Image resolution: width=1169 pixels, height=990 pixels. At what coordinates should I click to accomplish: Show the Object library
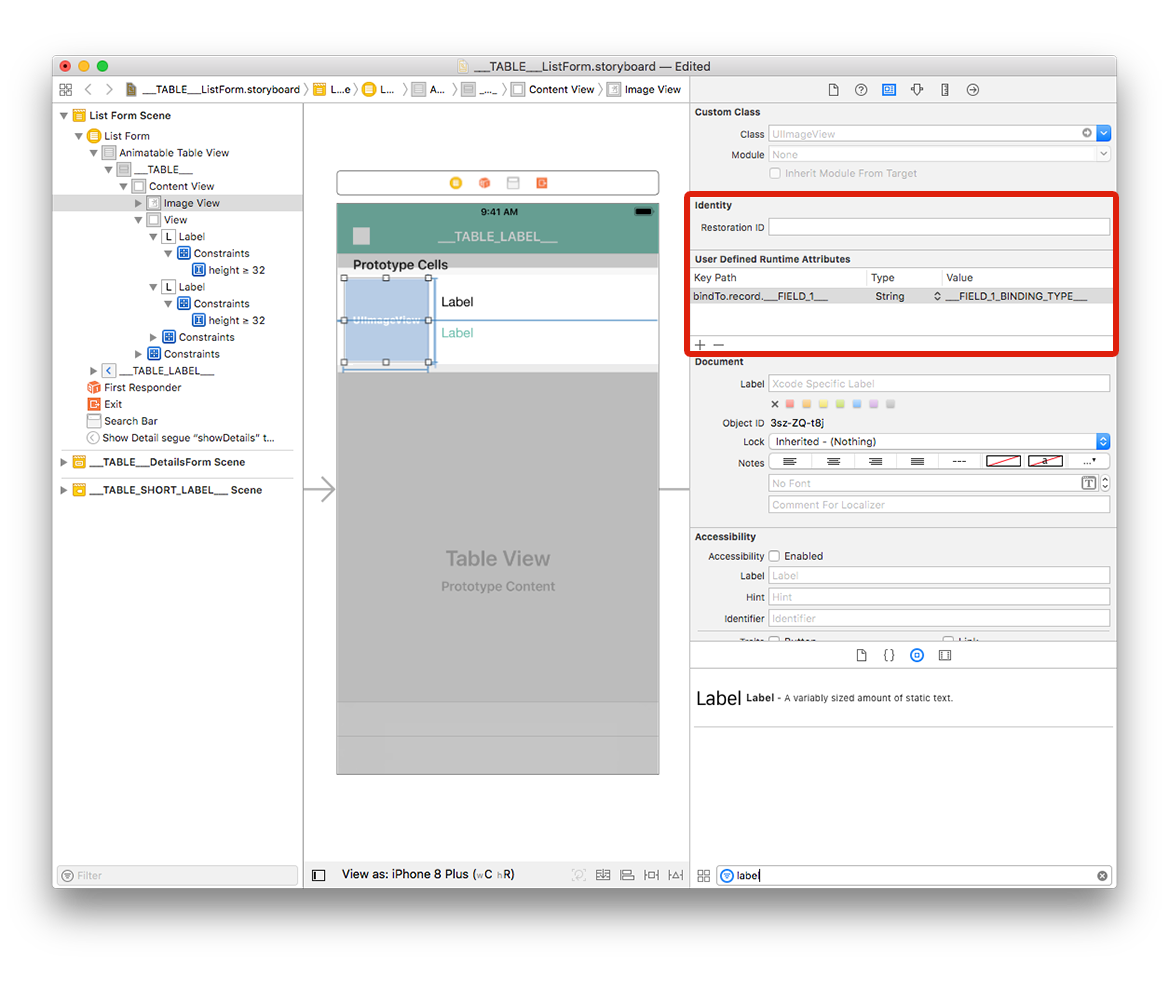pyautogui.click(x=917, y=655)
